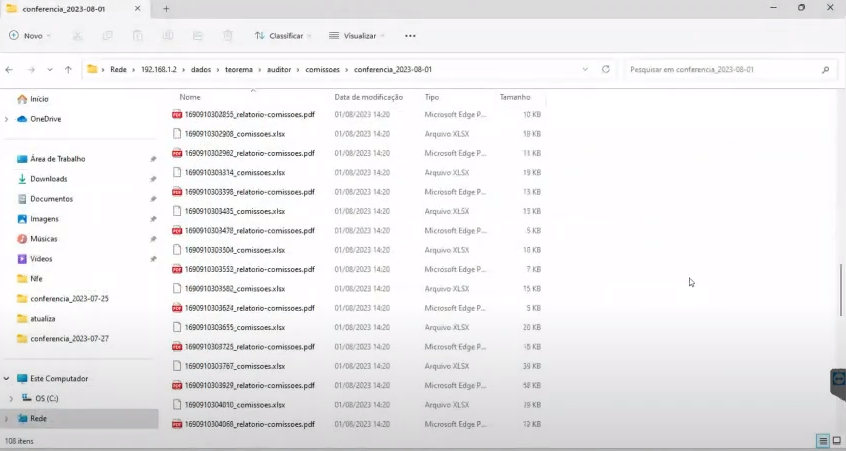
Task: Open atualiza folder in sidebar
Action: tap(43, 319)
